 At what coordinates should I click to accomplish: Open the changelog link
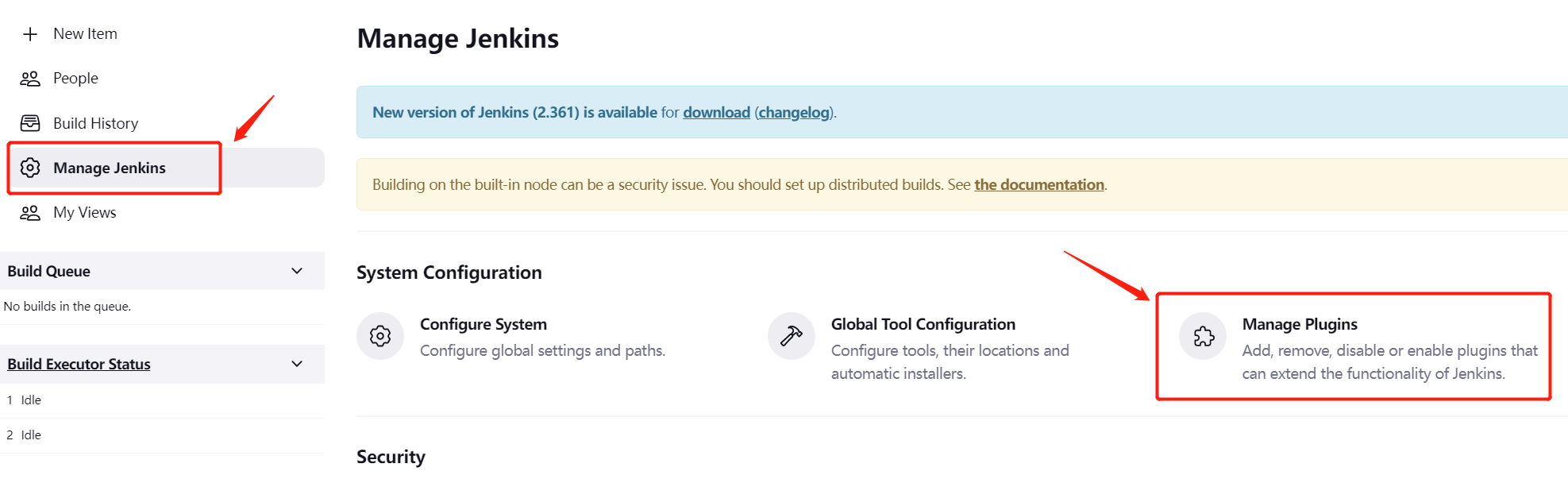click(x=794, y=112)
